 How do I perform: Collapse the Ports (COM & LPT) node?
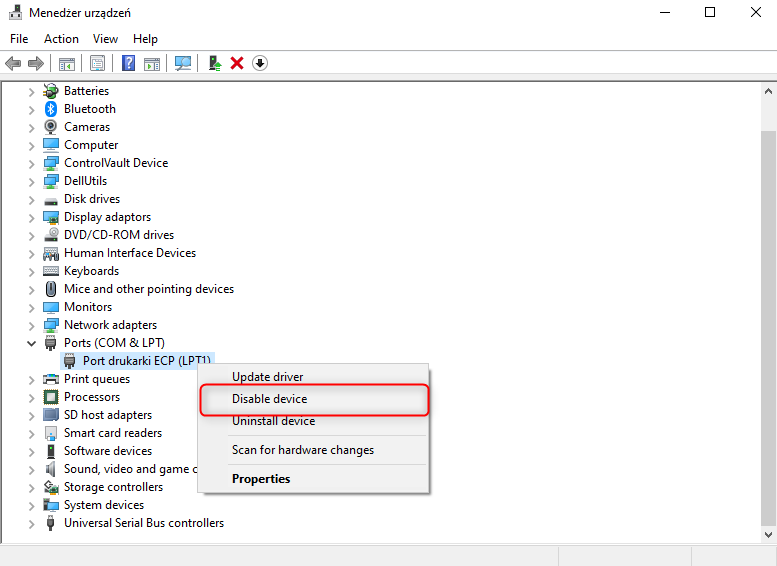[x=31, y=343]
